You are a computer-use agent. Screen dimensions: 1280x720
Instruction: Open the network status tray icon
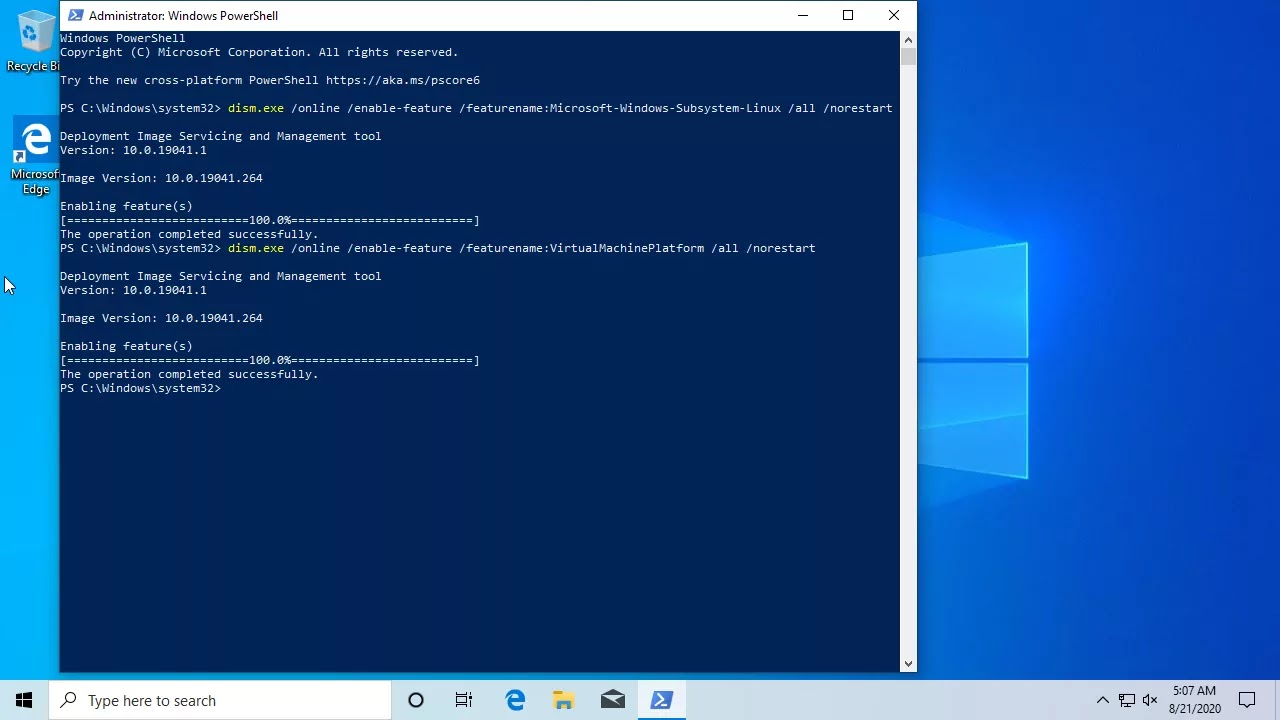[x=1127, y=700]
